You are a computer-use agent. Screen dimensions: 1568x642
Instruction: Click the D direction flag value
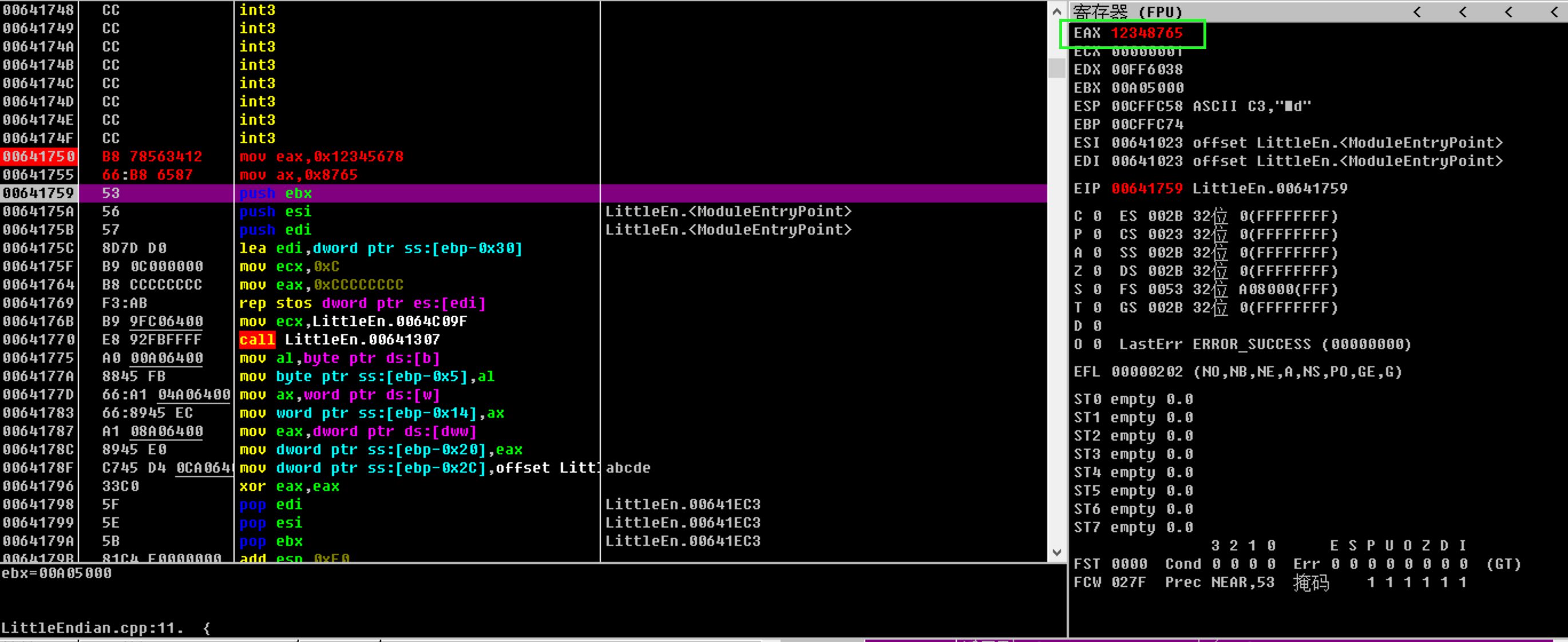tap(1097, 325)
